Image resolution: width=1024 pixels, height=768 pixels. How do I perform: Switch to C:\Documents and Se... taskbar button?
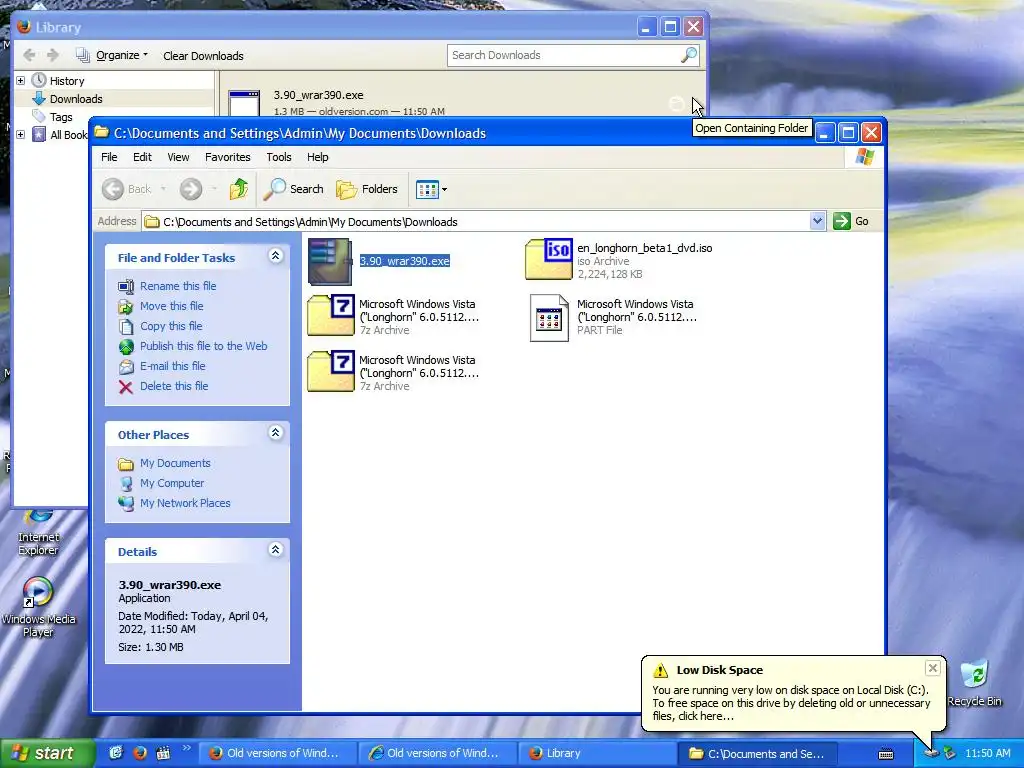(758, 753)
